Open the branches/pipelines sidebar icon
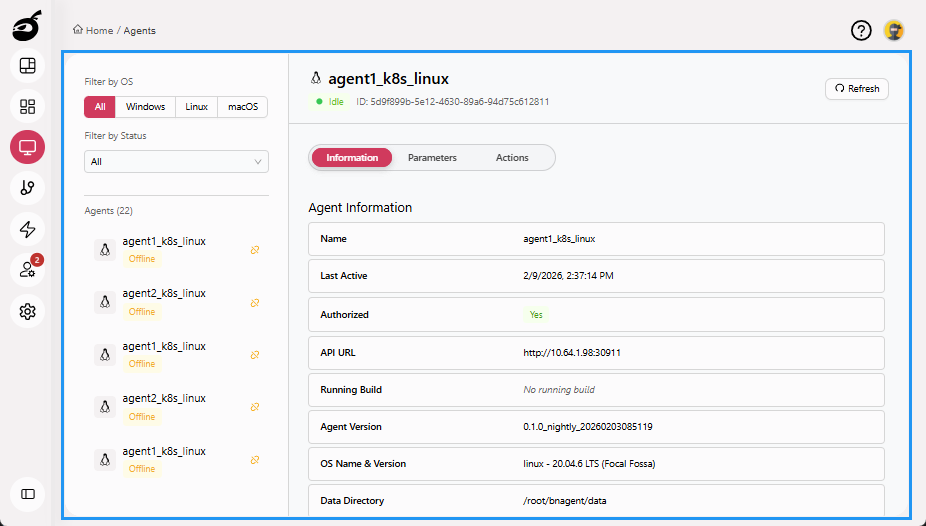 point(27,188)
